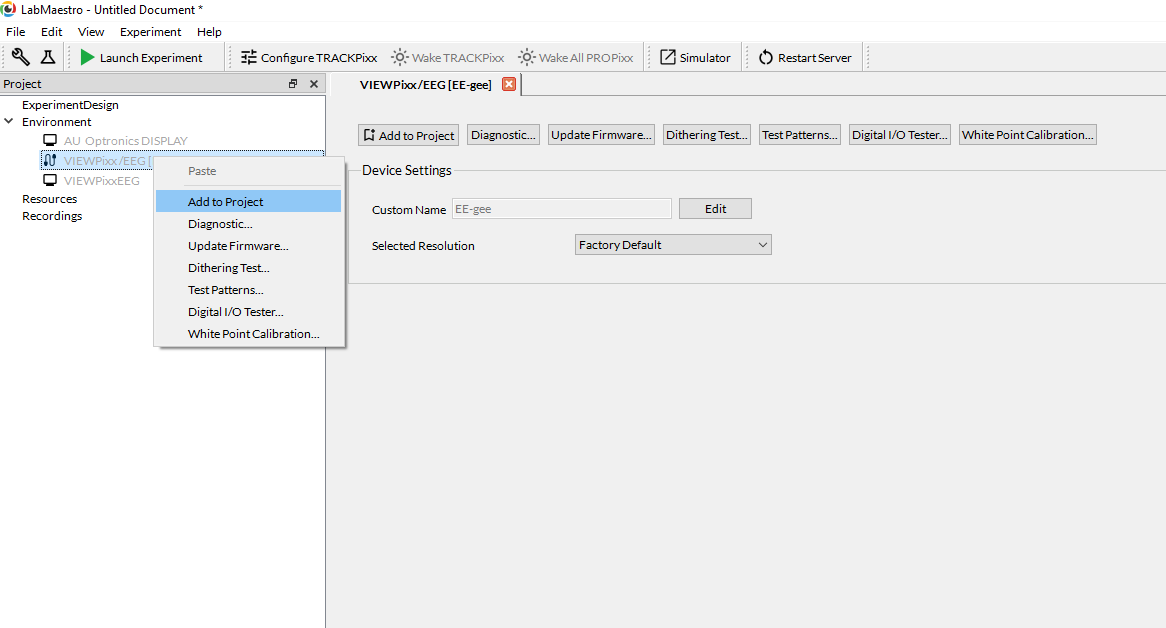Open the Experiment menu in menu bar

pos(150,32)
